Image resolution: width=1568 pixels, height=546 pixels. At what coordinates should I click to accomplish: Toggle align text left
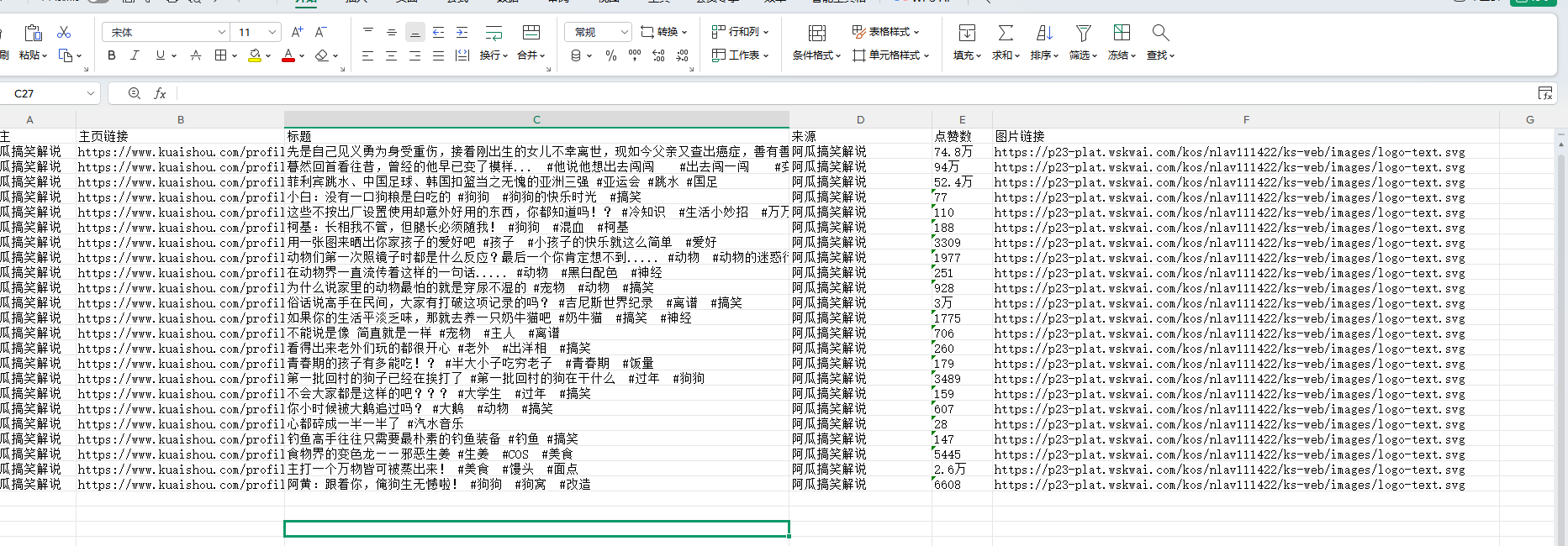click(367, 55)
